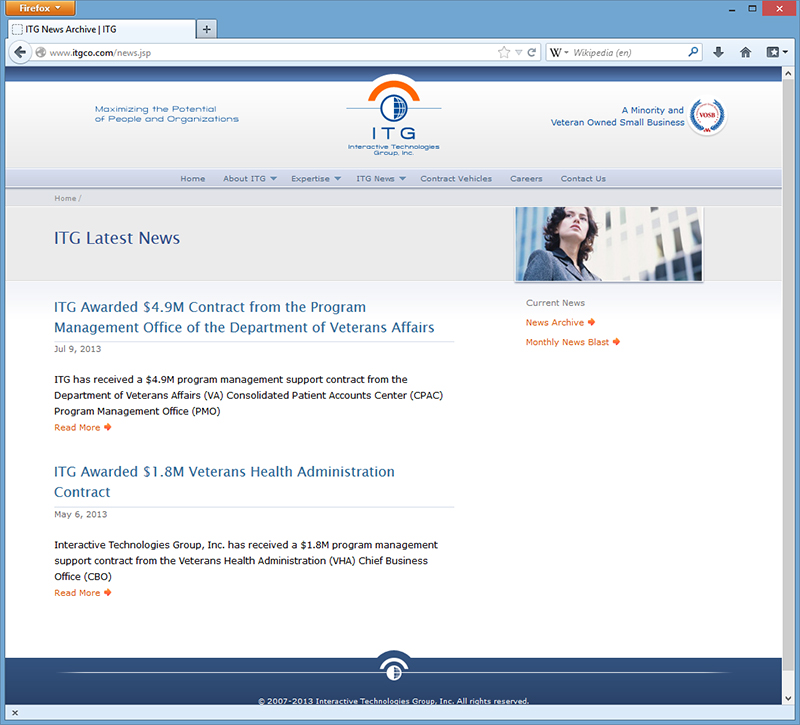The width and height of the screenshot is (800, 725).
Task: Click the Home breadcrumb link
Action: pyautogui.click(x=65, y=198)
